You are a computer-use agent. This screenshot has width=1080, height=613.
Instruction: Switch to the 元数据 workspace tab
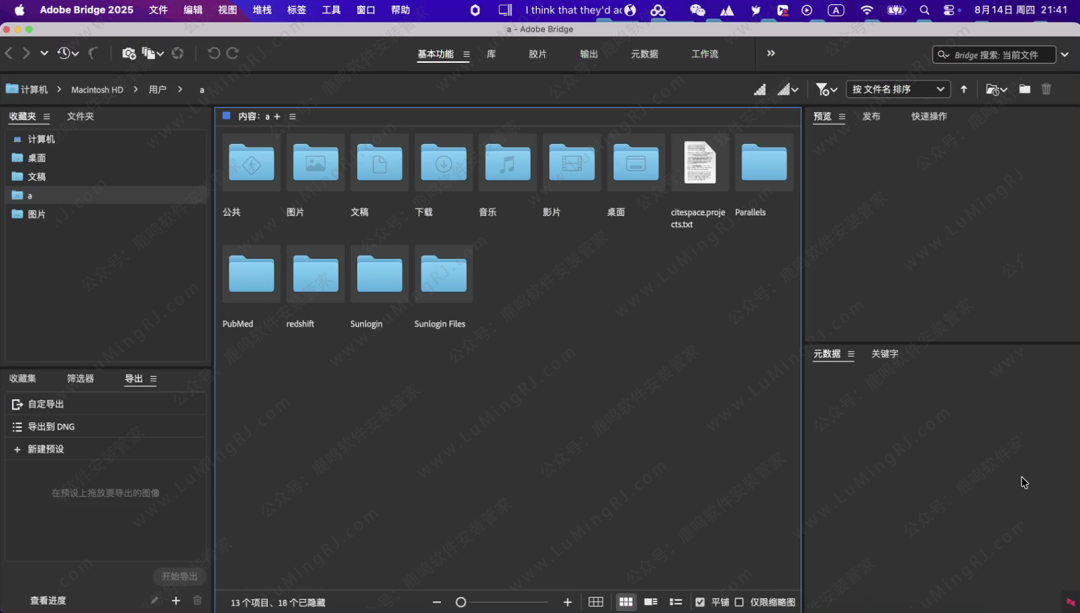644,54
